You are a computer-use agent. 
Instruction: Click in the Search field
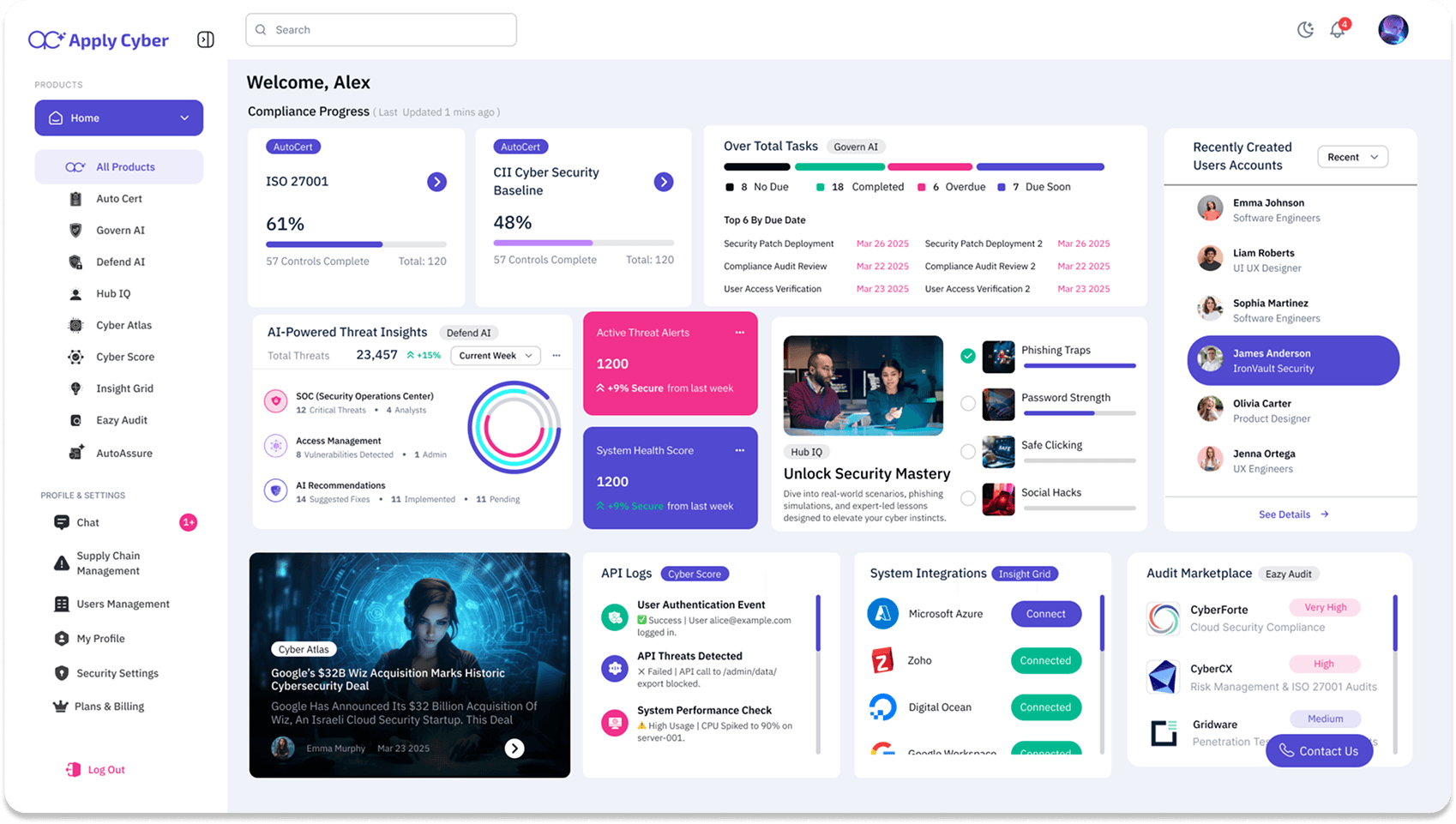click(381, 30)
